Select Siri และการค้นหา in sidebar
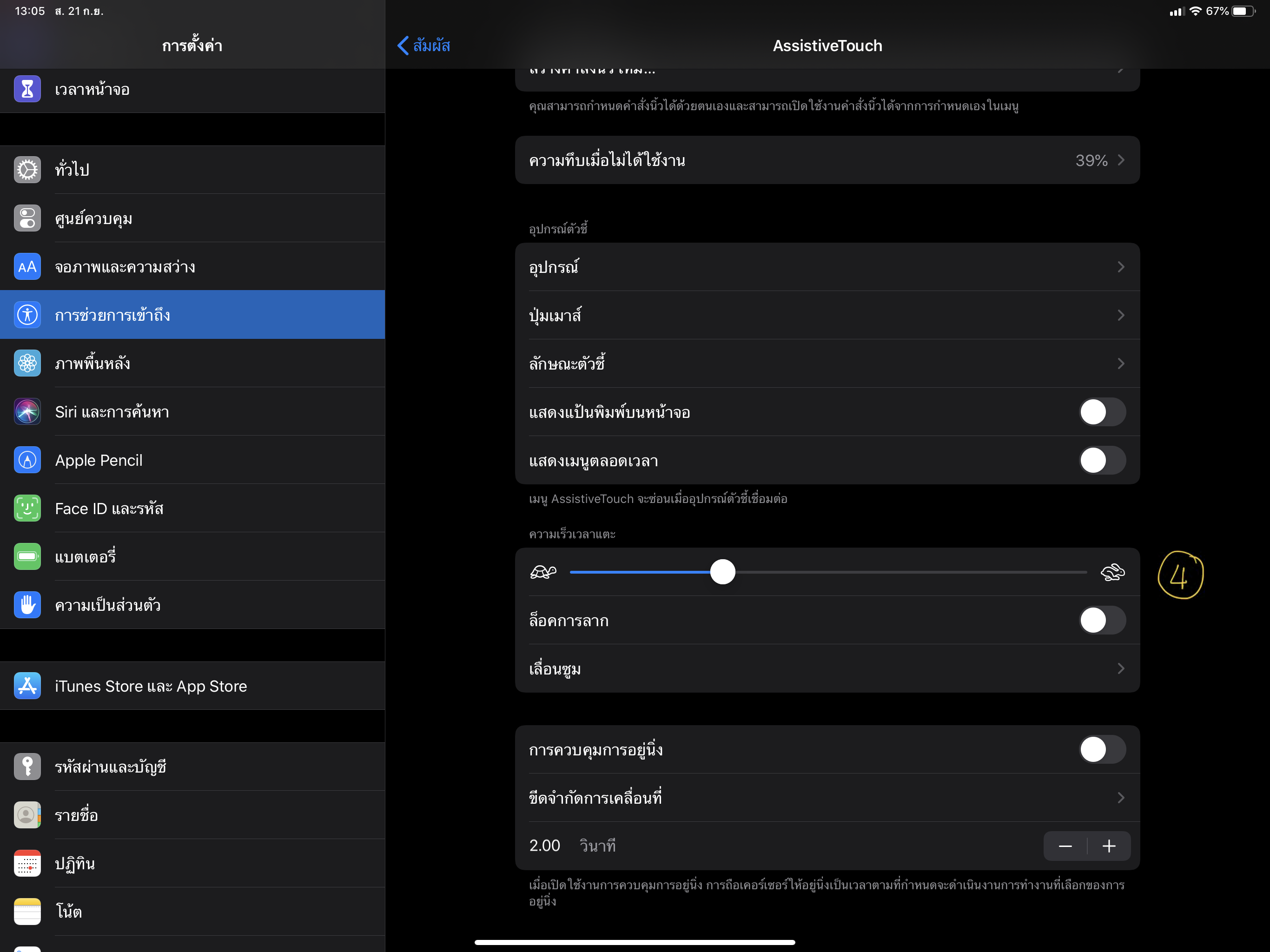This screenshot has height=952, width=1270. tap(192, 412)
